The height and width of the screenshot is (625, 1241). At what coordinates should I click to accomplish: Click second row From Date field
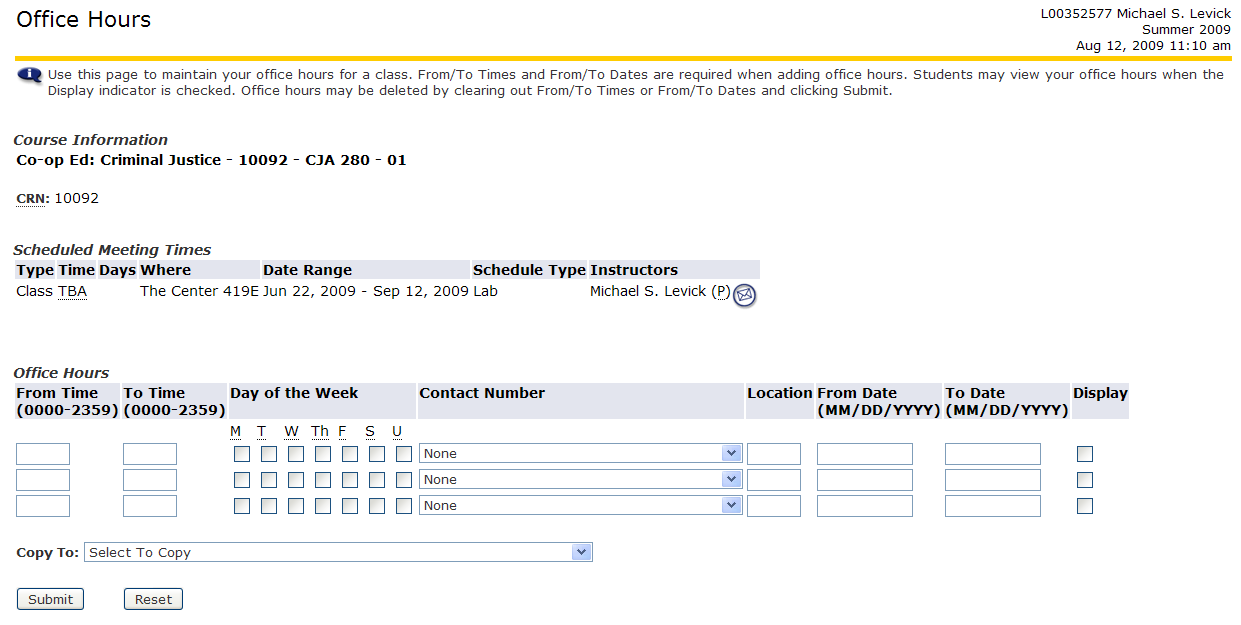[x=865, y=480]
